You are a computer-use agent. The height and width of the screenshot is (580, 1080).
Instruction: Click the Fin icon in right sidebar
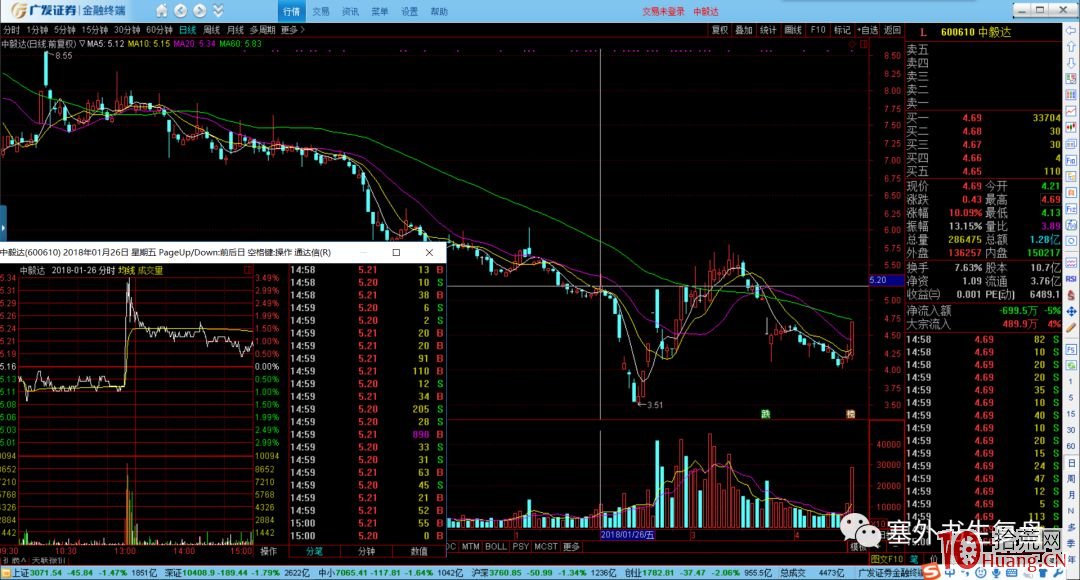1071,160
